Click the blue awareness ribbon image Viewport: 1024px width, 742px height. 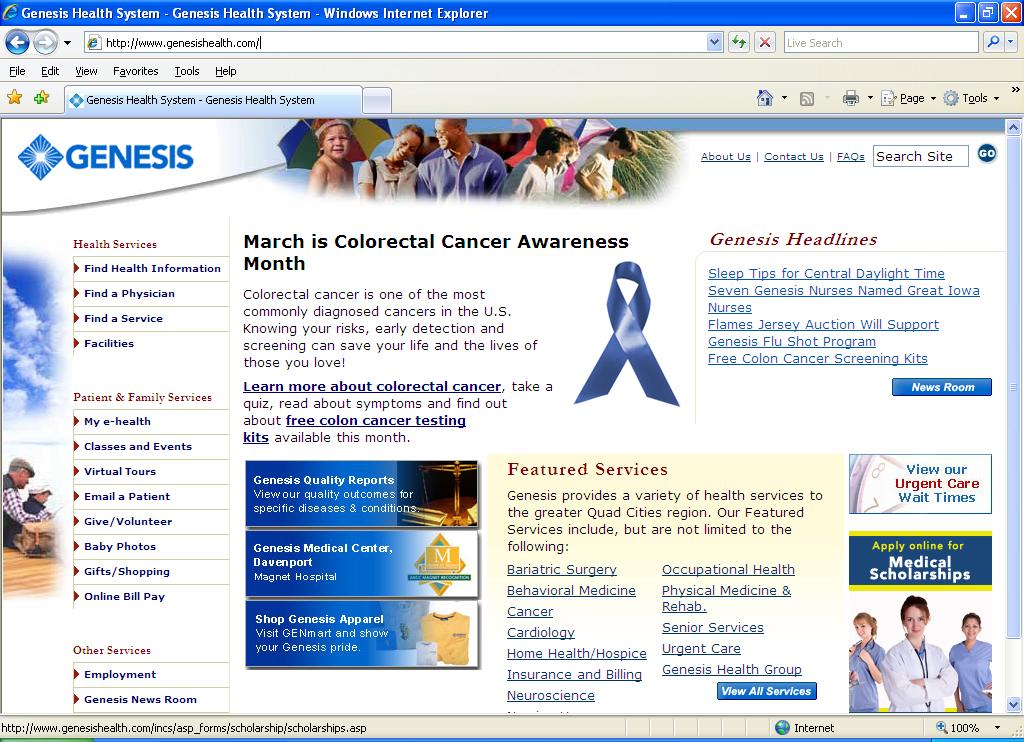[x=628, y=333]
